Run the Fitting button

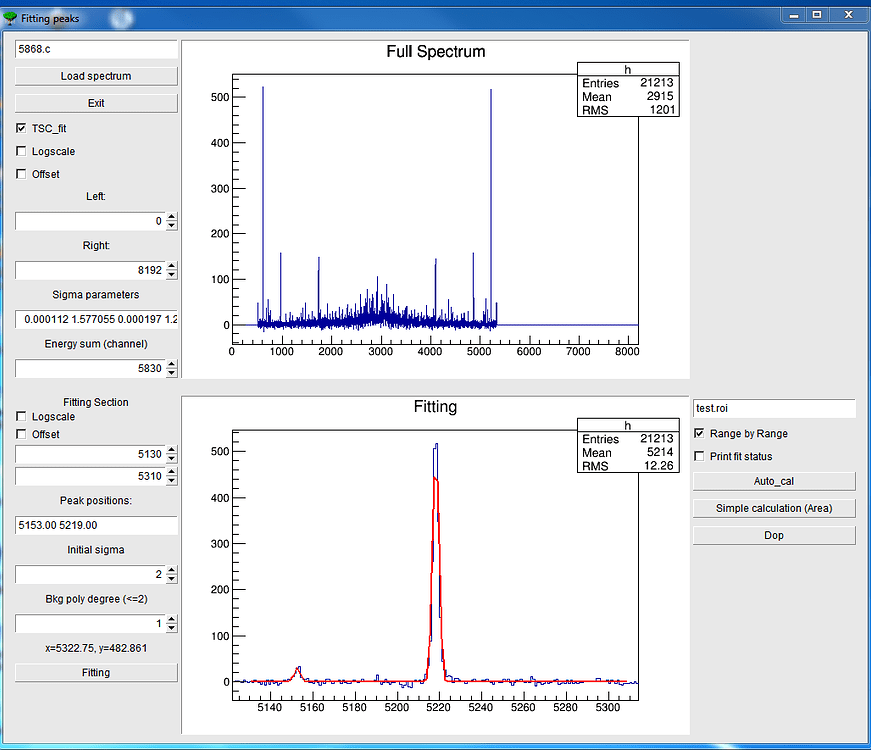tap(96, 673)
